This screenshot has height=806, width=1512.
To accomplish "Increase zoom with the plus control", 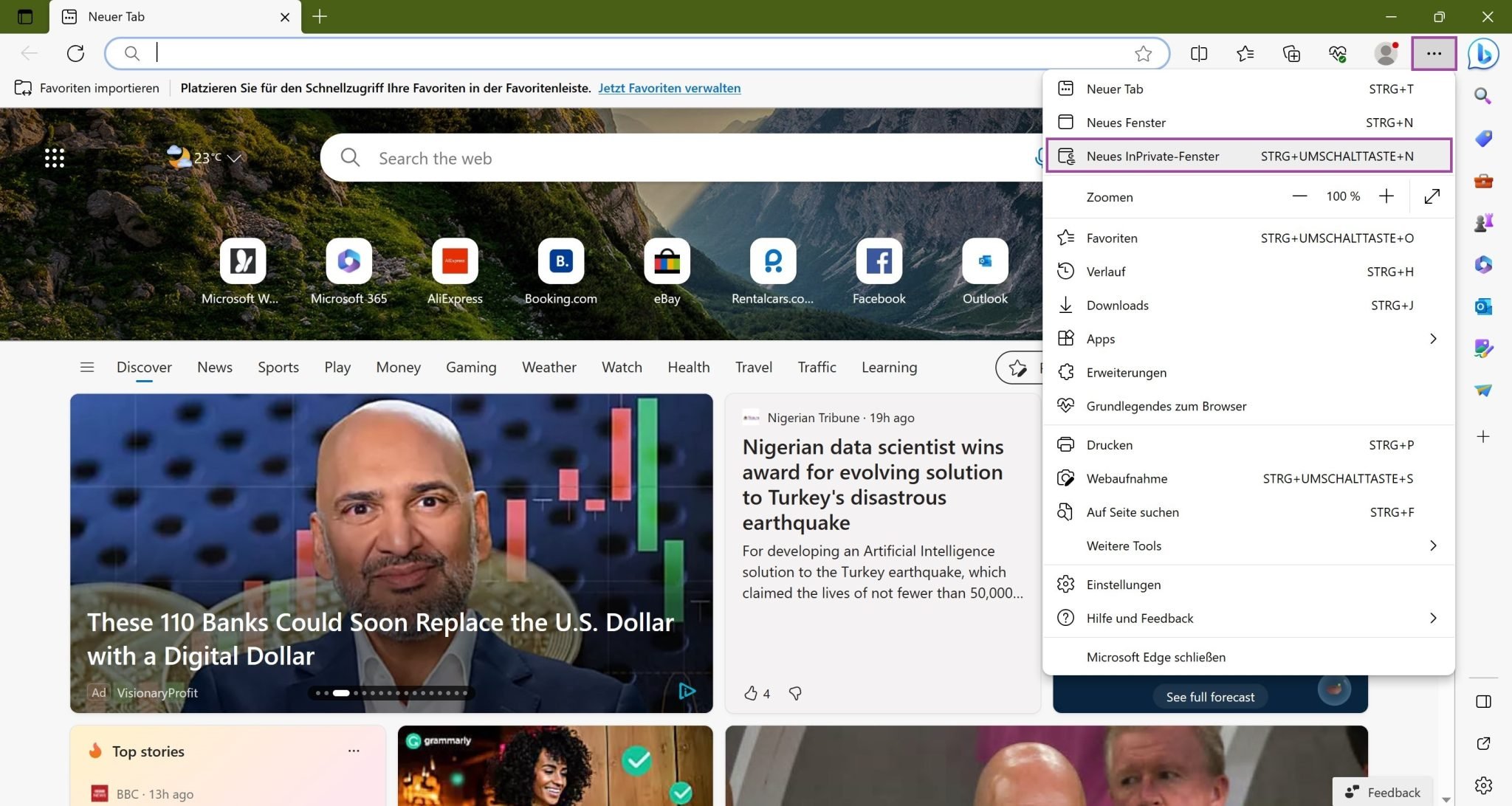I will point(1386,196).
